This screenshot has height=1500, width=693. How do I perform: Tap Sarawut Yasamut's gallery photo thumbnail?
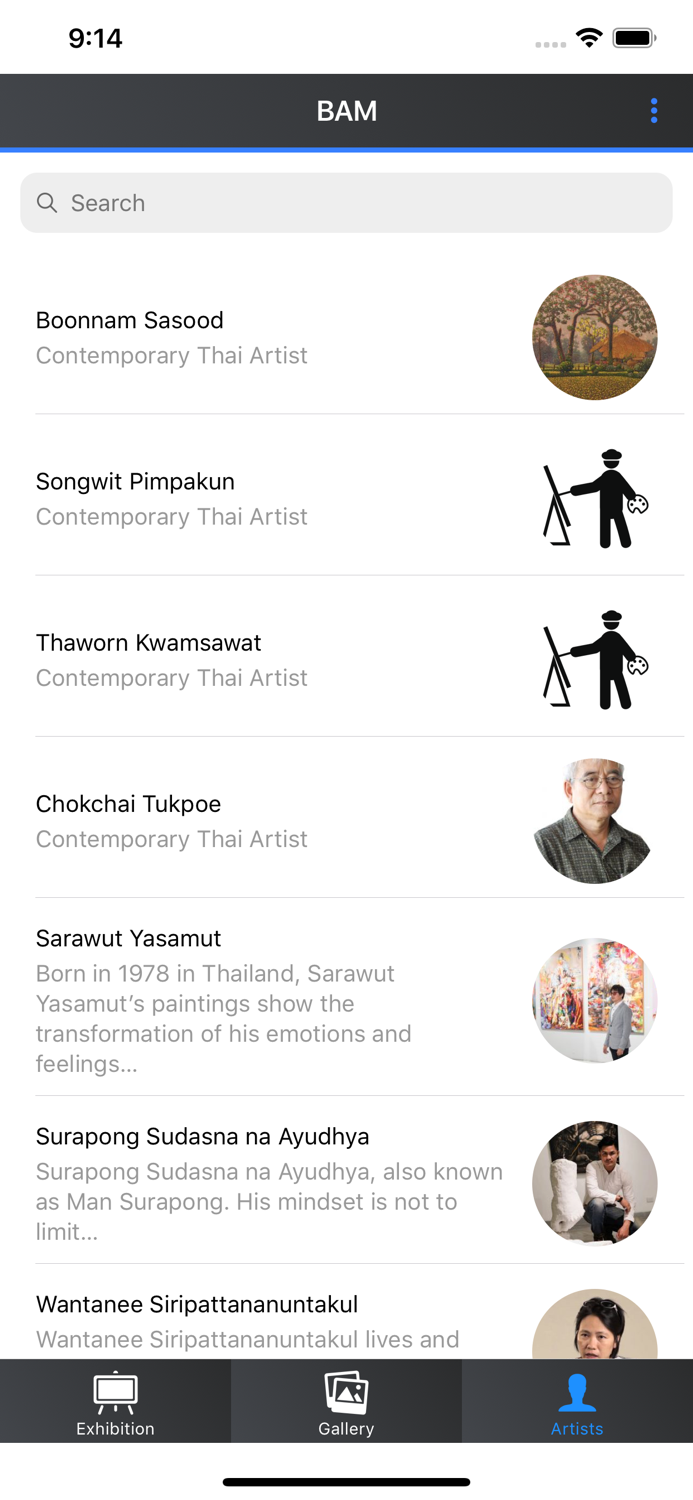click(x=595, y=1000)
